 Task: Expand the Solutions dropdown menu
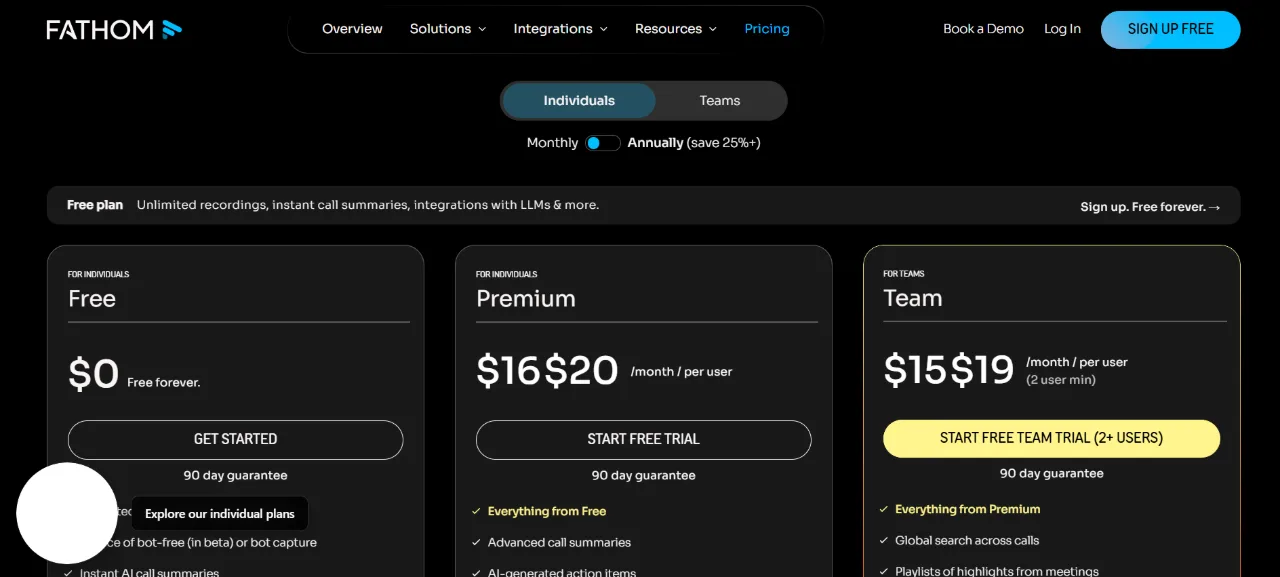448,29
